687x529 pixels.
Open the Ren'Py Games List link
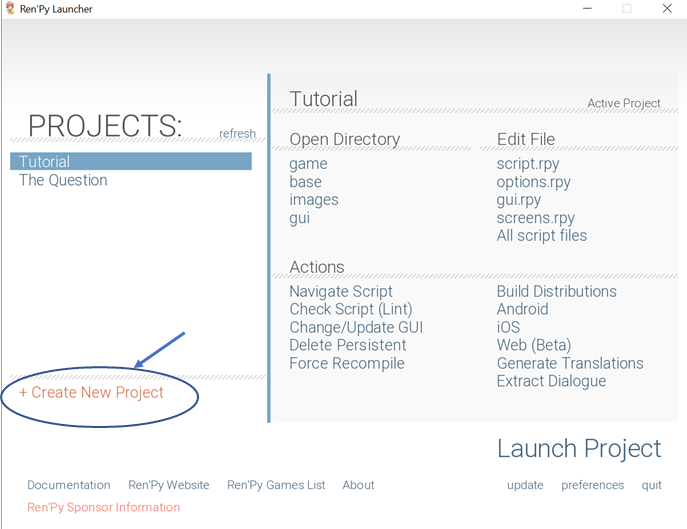pyautogui.click(x=276, y=485)
